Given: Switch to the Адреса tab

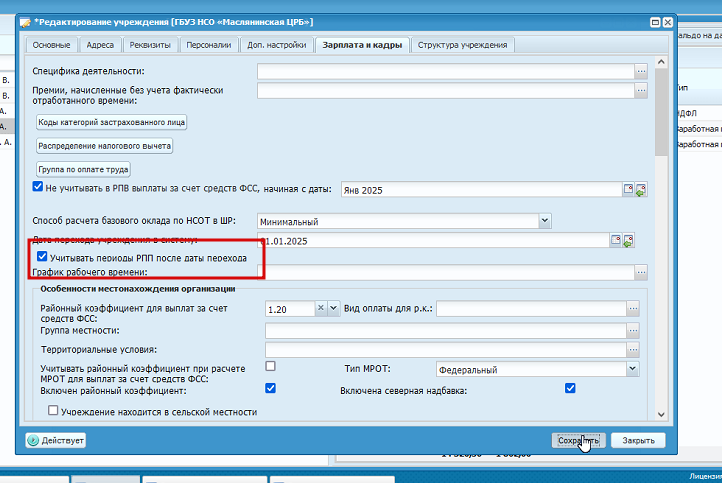Looking at the screenshot, I should coord(100,45).
